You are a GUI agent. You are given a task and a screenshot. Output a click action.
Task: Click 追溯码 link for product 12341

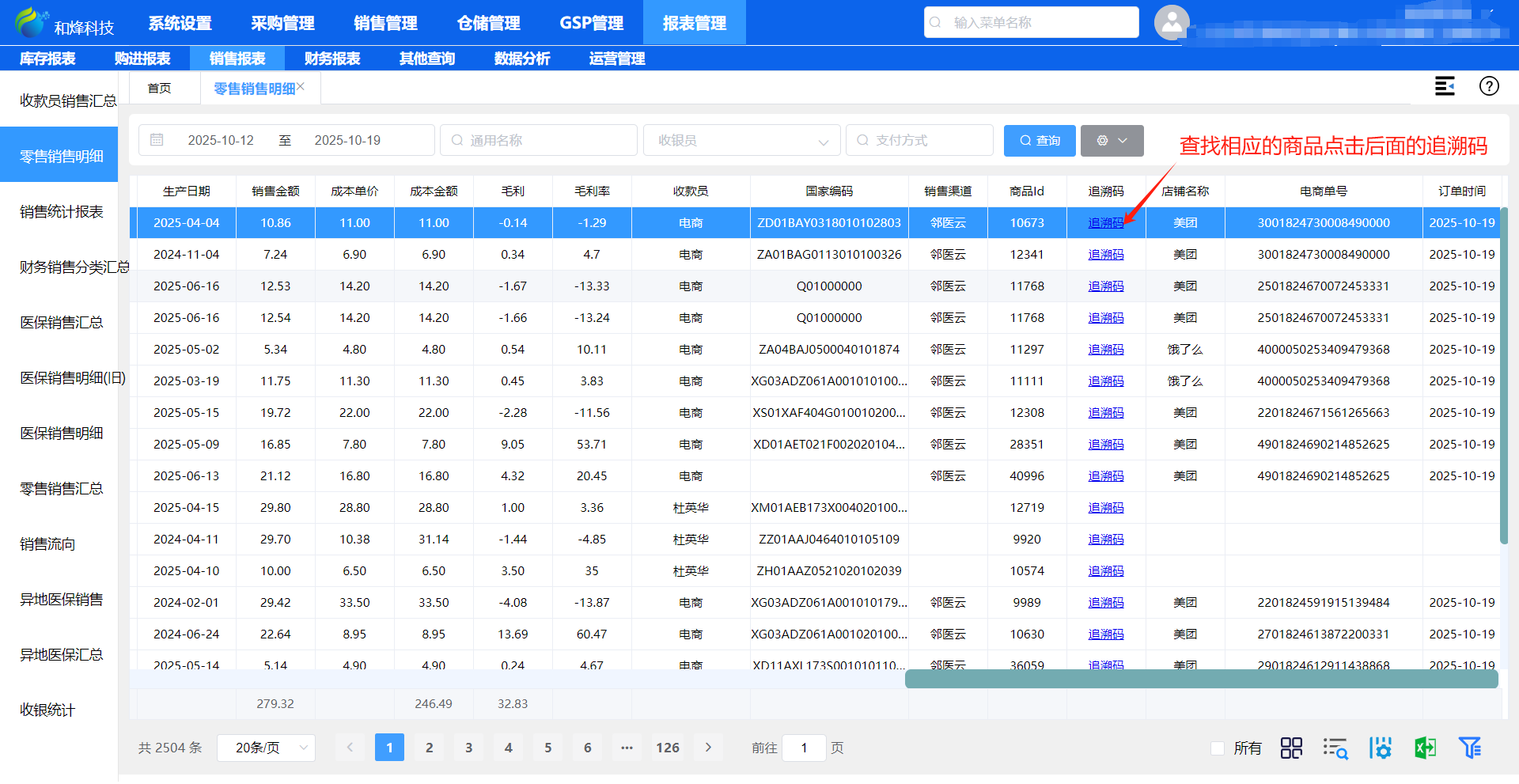pyautogui.click(x=1105, y=255)
